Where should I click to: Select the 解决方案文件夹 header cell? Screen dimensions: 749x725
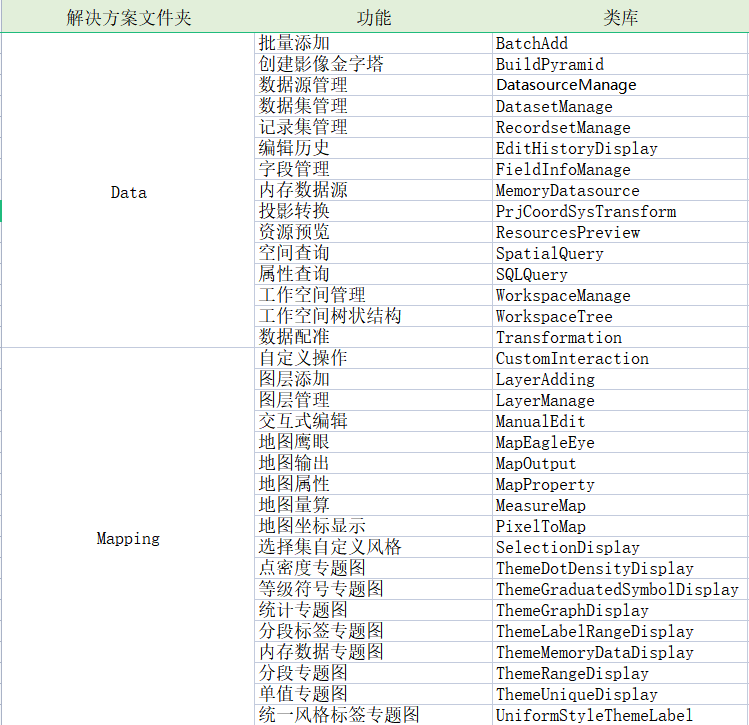[x=128, y=17]
